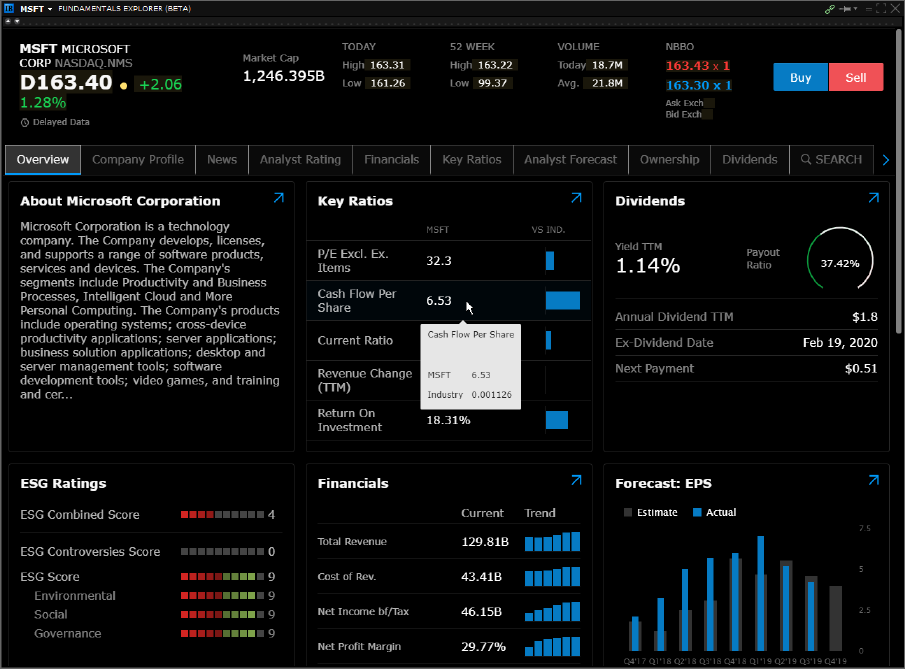Click the red Sell button
This screenshot has width=905, height=669.
(x=856, y=77)
